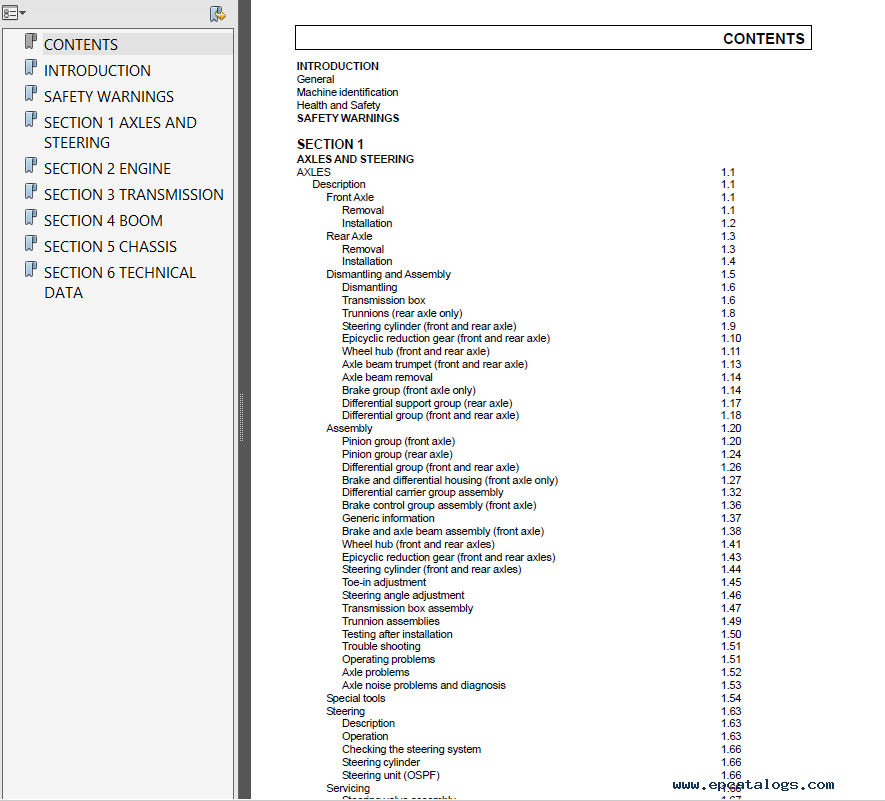Select the SECTION 4 BOOM bookmark
The image size is (885, 801).
tap(103, 221)
